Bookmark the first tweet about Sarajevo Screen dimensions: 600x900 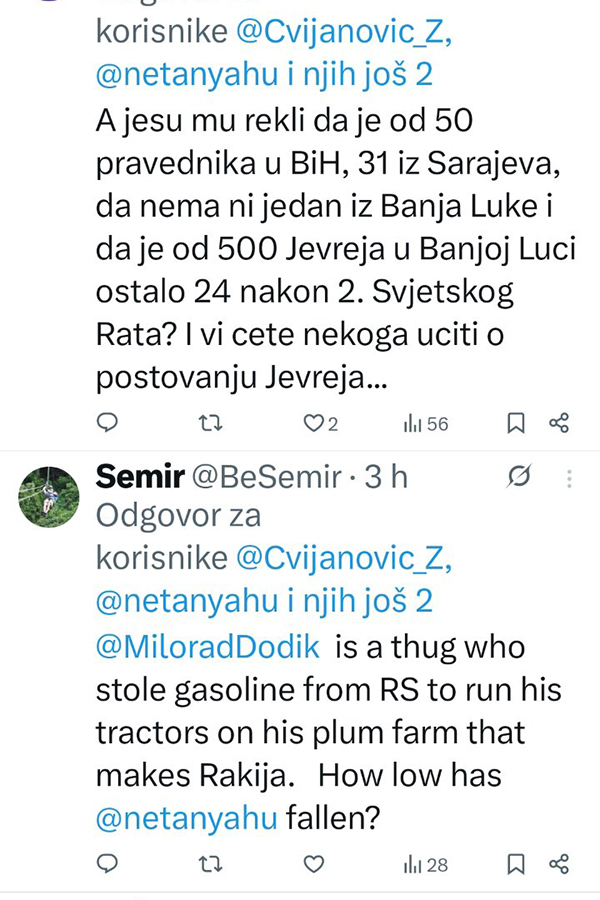point(516,424)
